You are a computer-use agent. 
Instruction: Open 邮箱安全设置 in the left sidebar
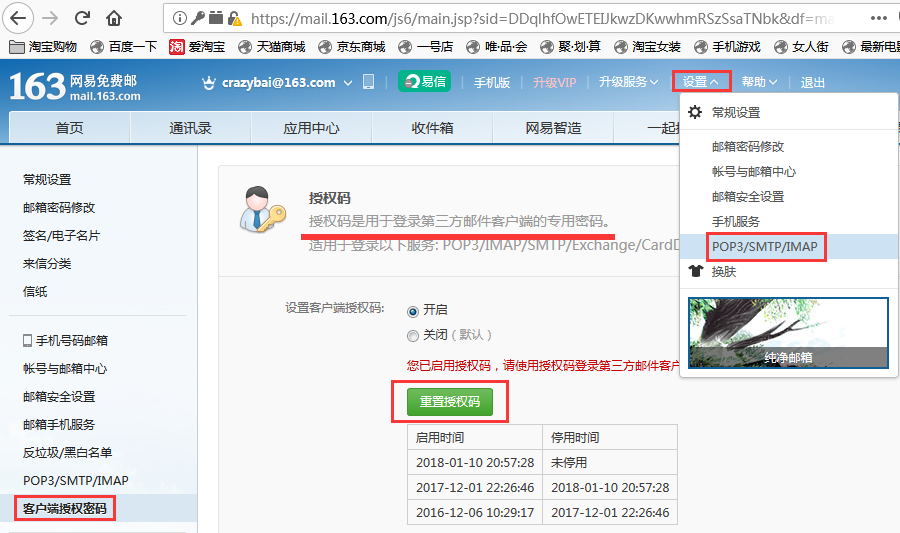tap(59, 397)
